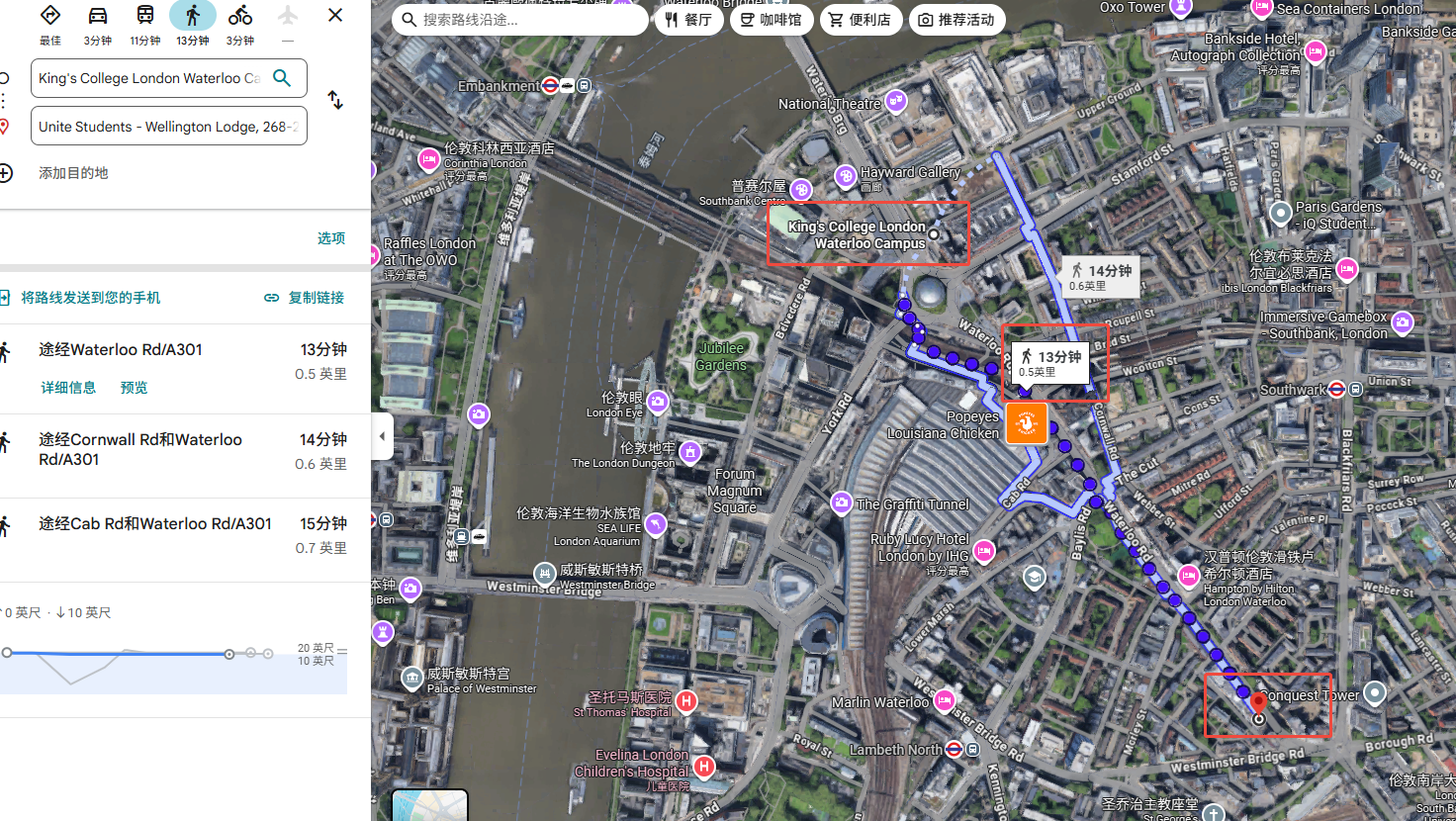Select the driving travel mode icon

(x=97, y=17)
